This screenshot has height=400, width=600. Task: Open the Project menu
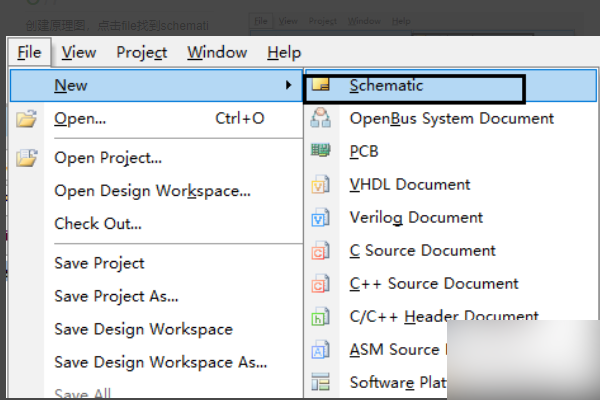[x=141, y=53]
